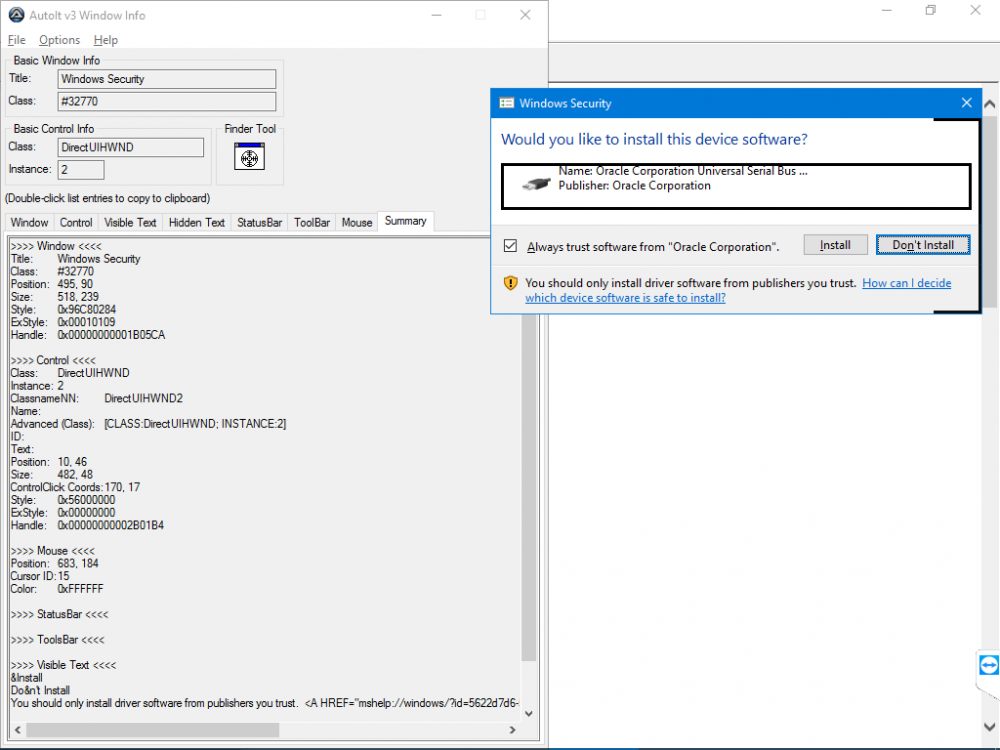Click the '>>>> Control <<<<' section header
This screenshot has width=1000, height=750.
54,360
